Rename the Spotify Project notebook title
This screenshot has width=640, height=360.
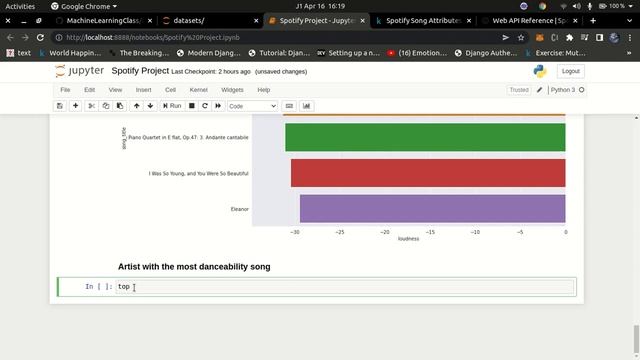[x=140, y=71]
